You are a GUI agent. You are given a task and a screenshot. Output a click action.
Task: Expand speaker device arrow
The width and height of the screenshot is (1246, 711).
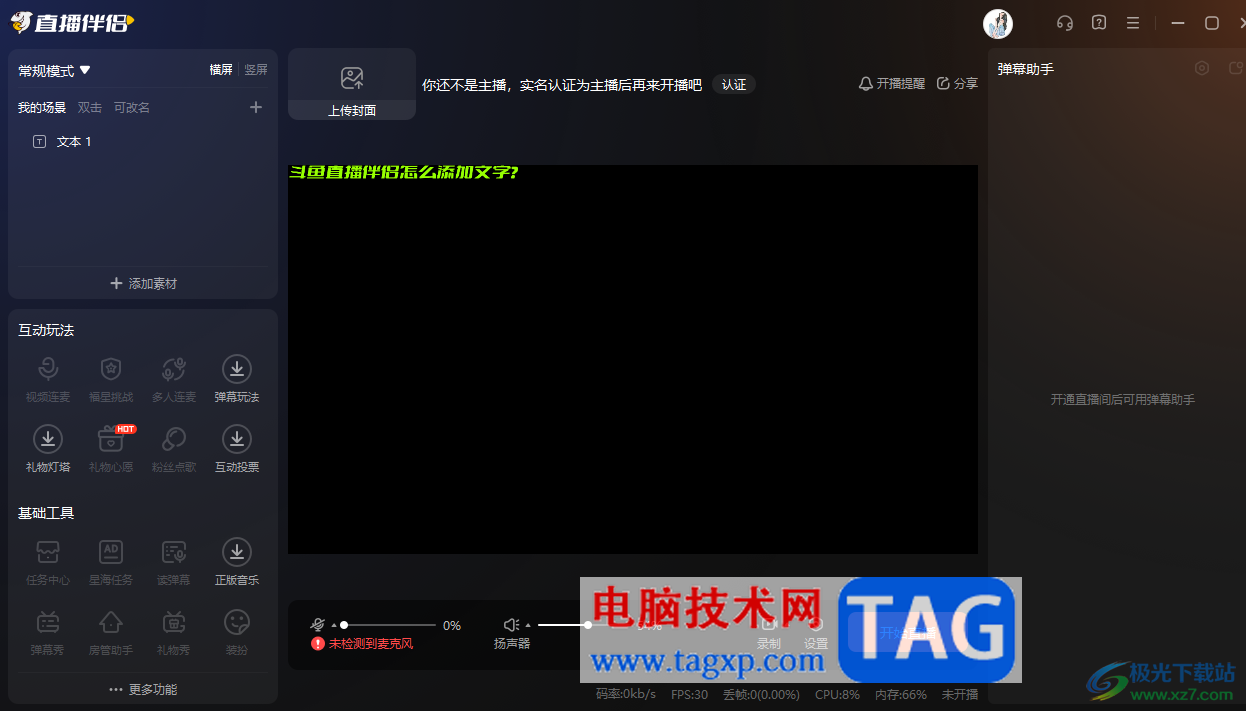tap(528, 625)
